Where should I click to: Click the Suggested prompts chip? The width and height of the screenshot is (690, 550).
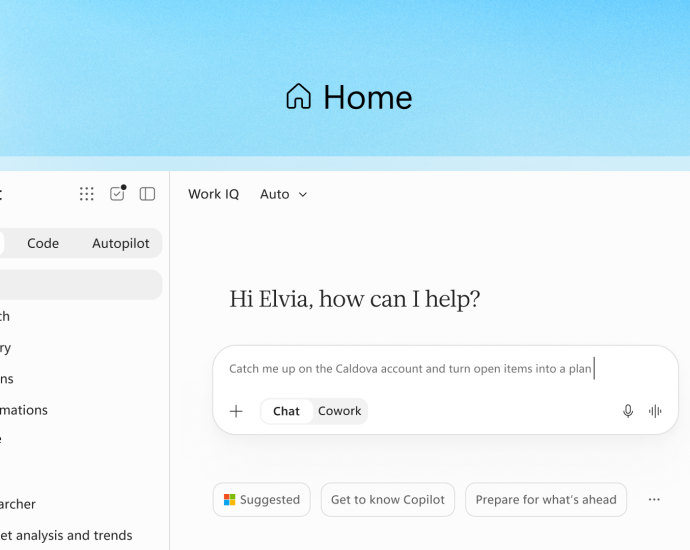[x=261, y=499]
